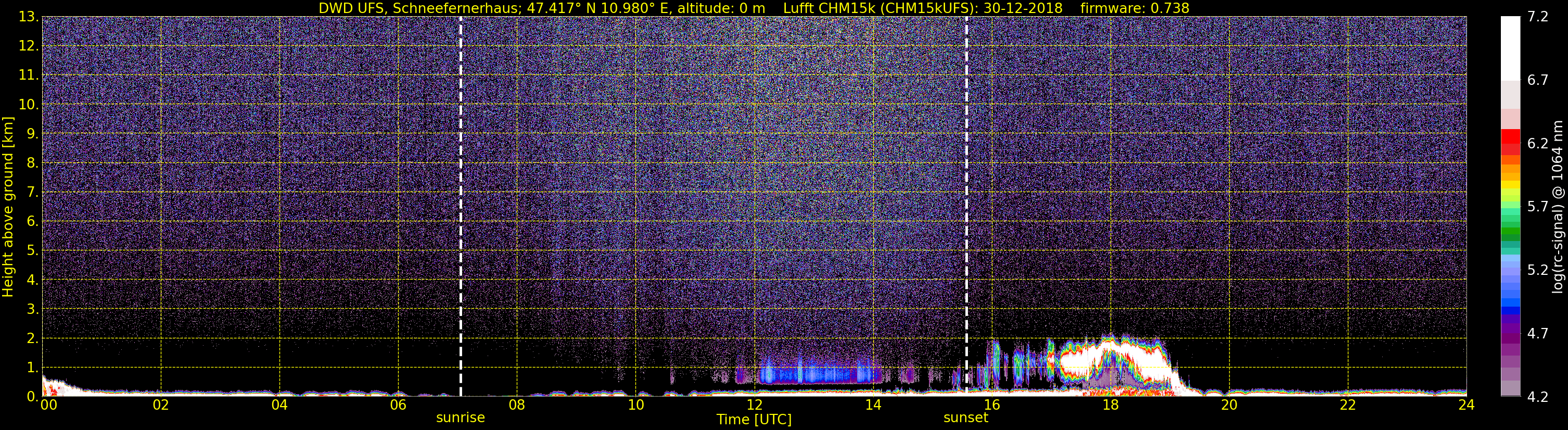Click the sunrise dashed vertical line
Screen dimensions: 1568x430
[461, 206]
